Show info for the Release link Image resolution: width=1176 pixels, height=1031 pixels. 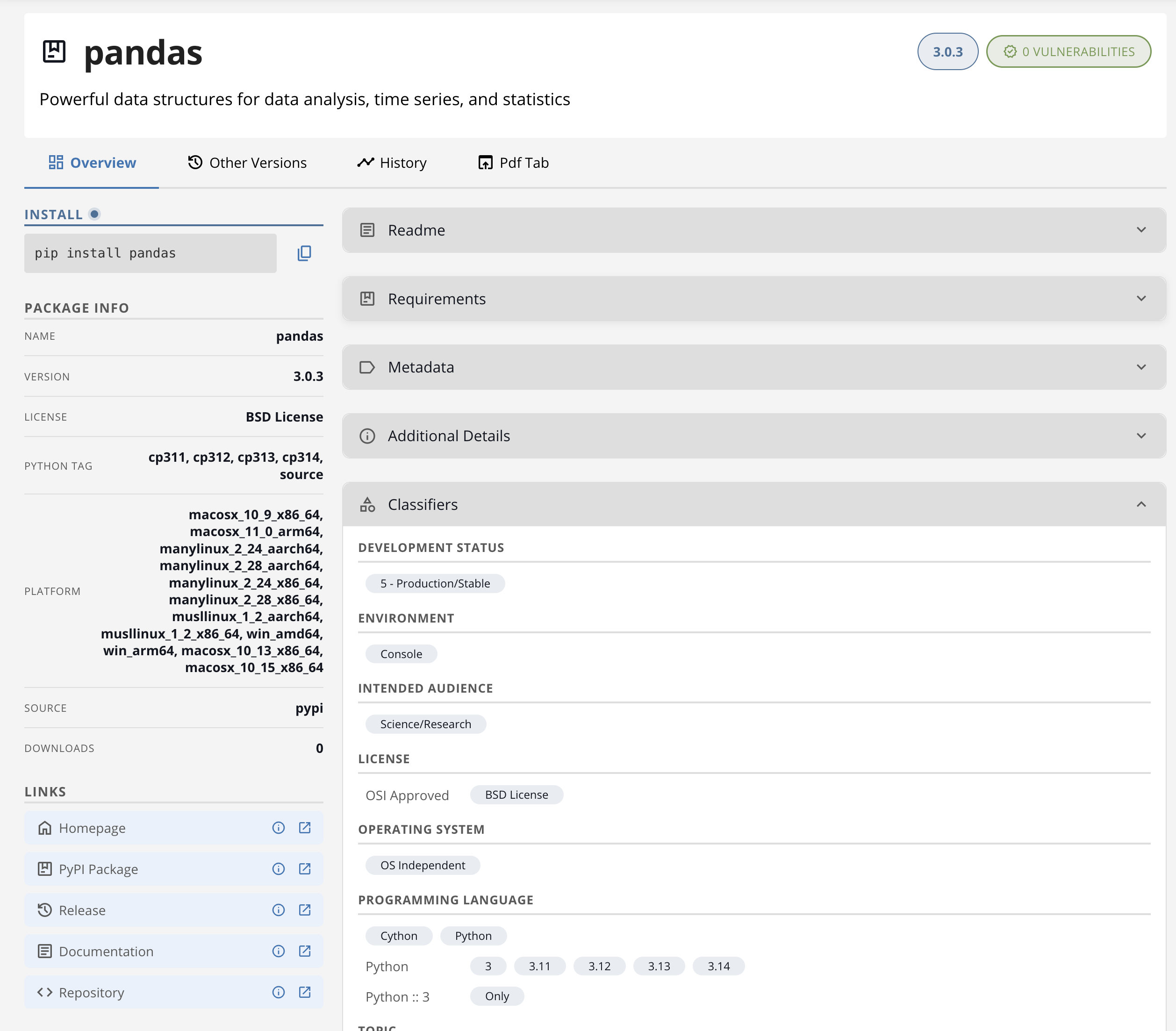coord(279,910)
